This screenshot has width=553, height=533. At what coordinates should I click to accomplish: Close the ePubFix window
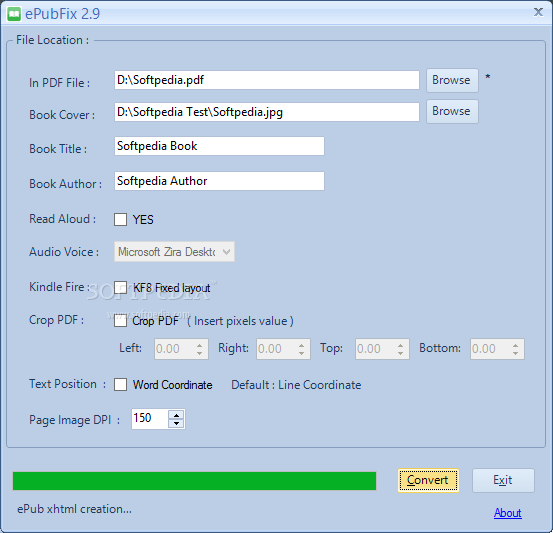click(538, 12)
